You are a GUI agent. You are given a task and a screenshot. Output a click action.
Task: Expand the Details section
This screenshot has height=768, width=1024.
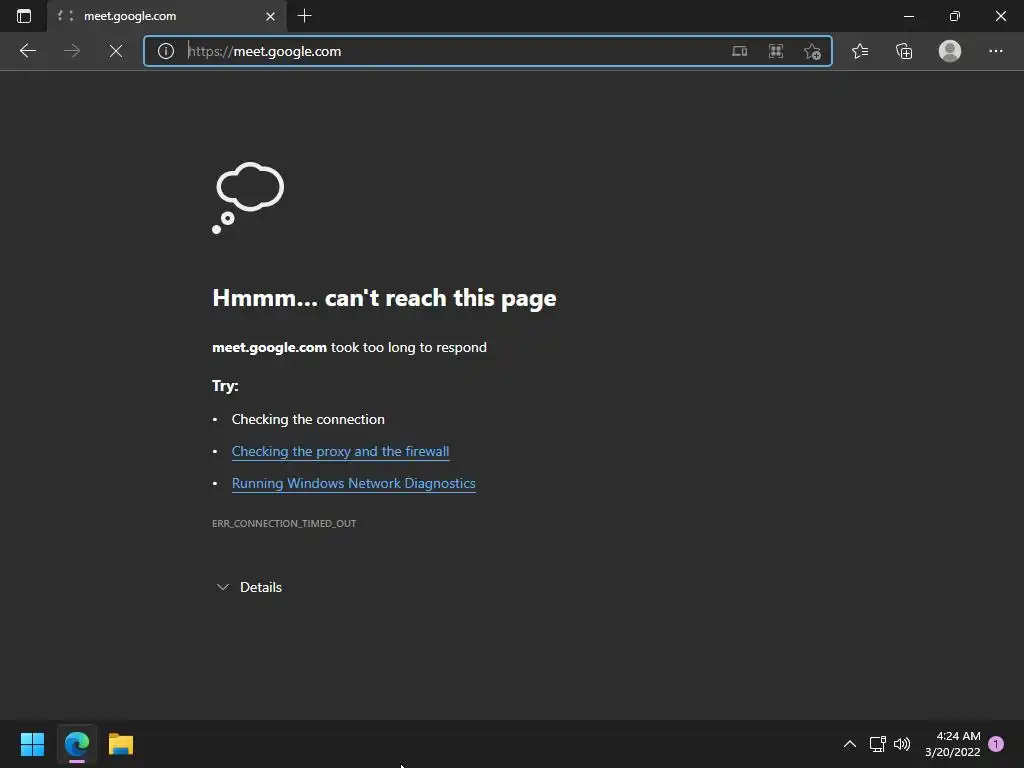(249, 587)
